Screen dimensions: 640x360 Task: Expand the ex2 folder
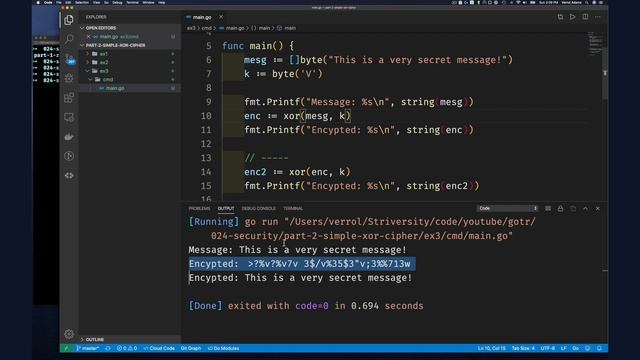(130, 62)
